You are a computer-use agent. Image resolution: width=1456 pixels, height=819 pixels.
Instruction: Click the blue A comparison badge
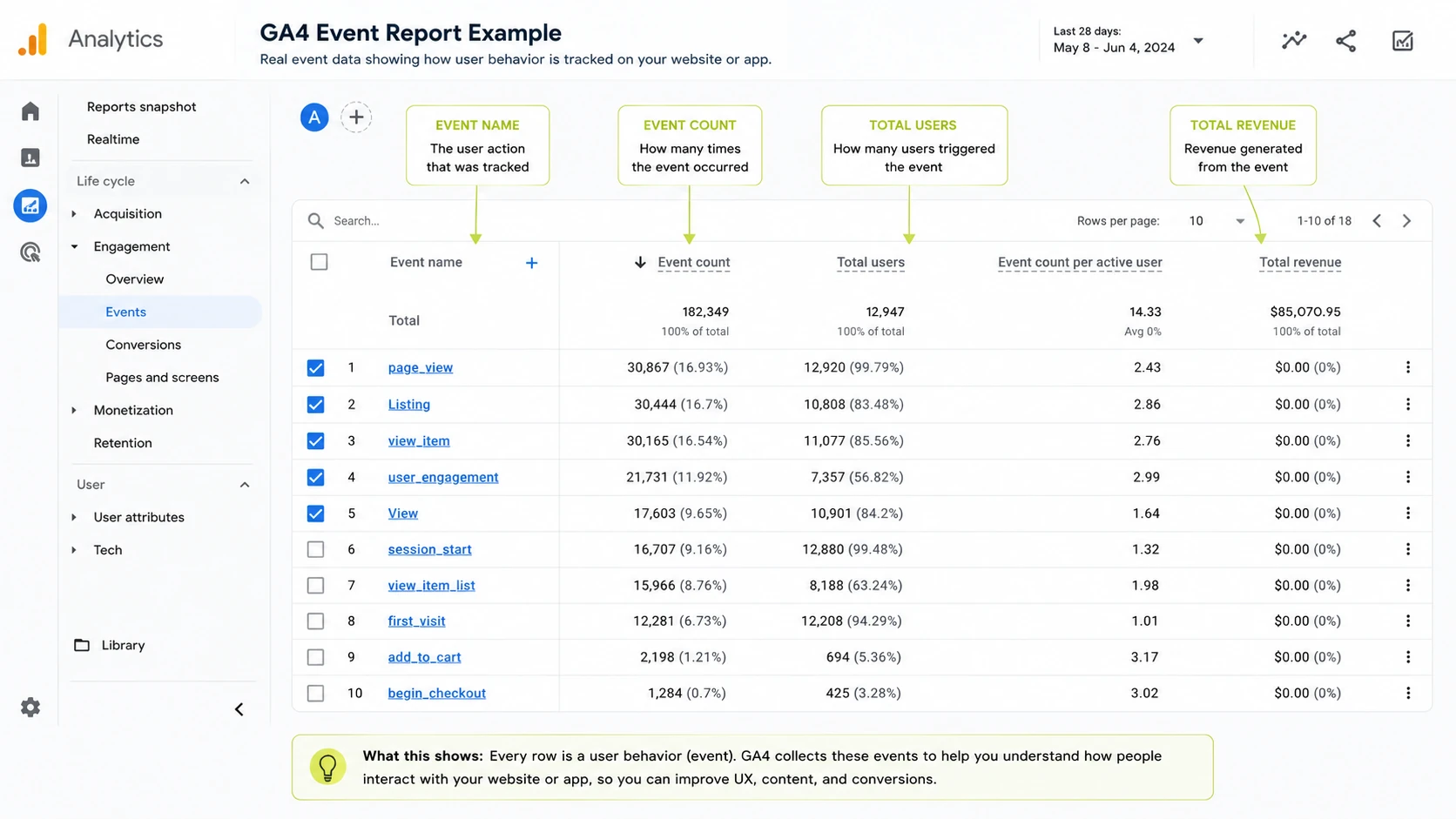click(314, 117)
